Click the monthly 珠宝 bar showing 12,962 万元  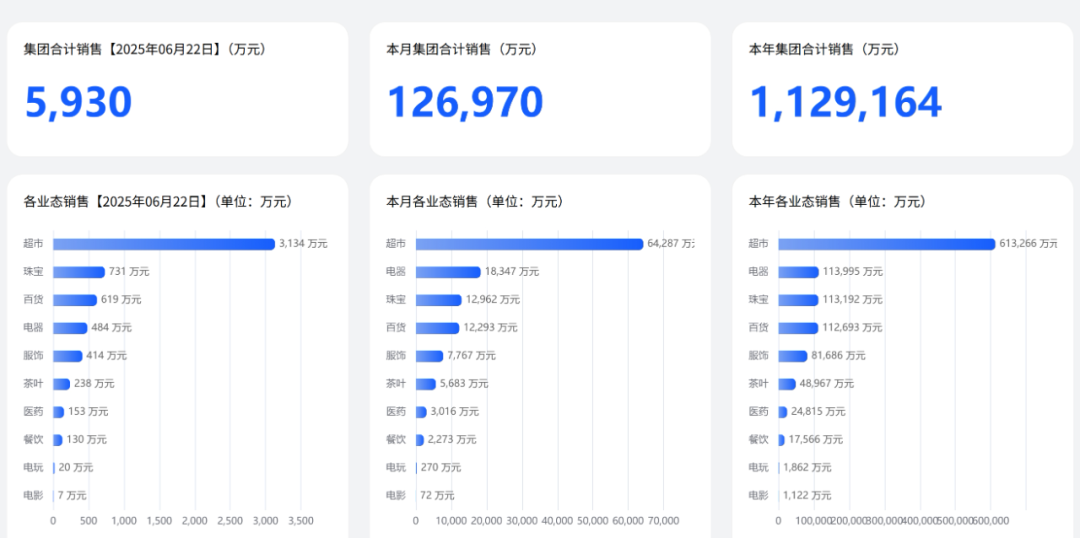pos(439,300)
